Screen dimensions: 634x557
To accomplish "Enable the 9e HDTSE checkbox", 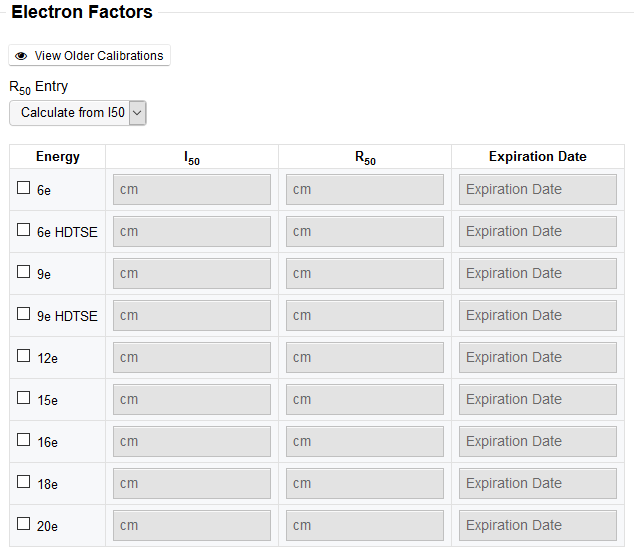I will click(23, 314).
